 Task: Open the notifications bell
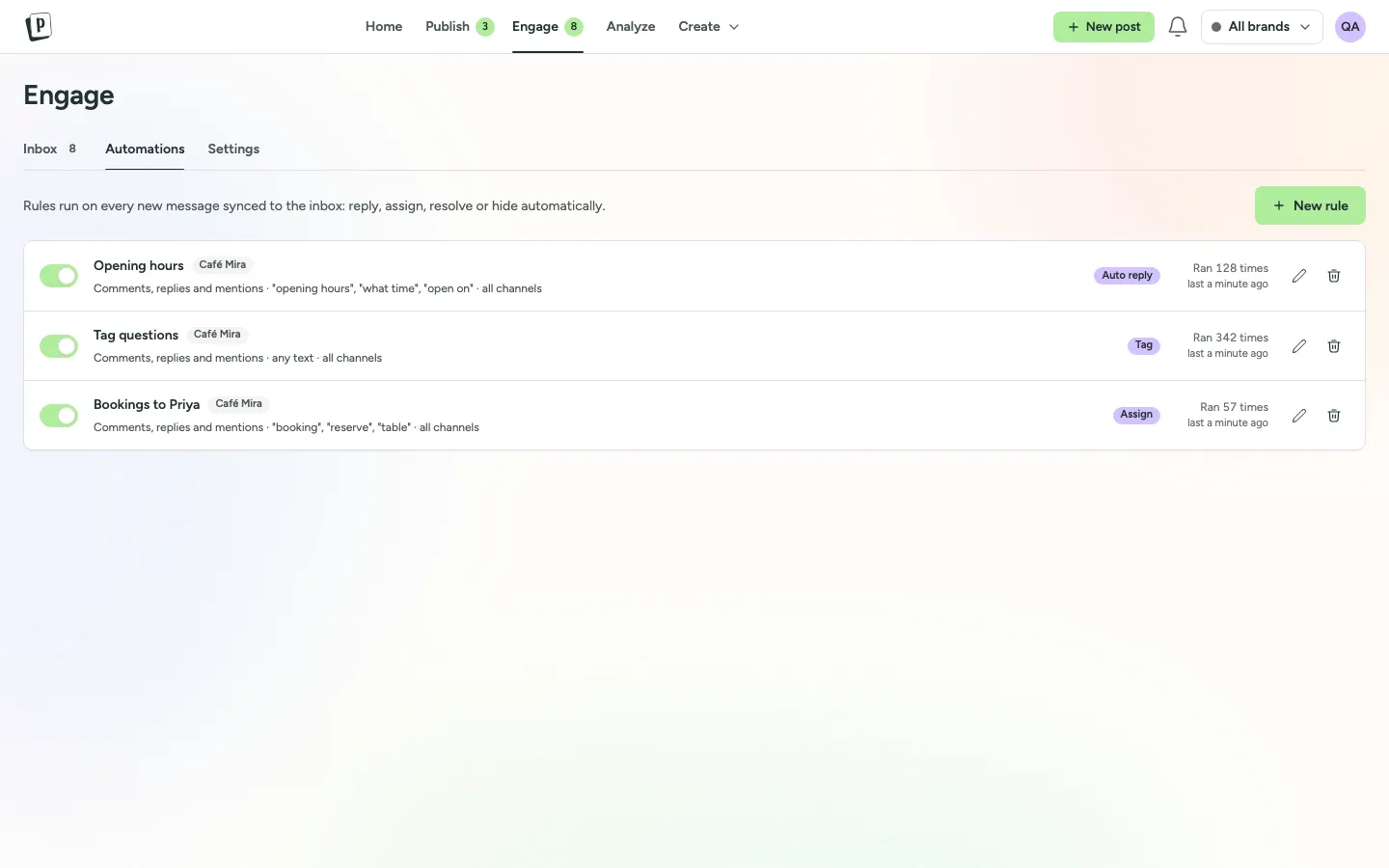(x=1178, y=27)
